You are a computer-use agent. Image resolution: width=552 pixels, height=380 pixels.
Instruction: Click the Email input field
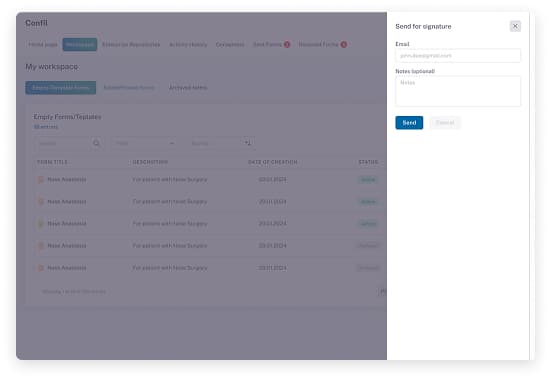tap(458, 56)
